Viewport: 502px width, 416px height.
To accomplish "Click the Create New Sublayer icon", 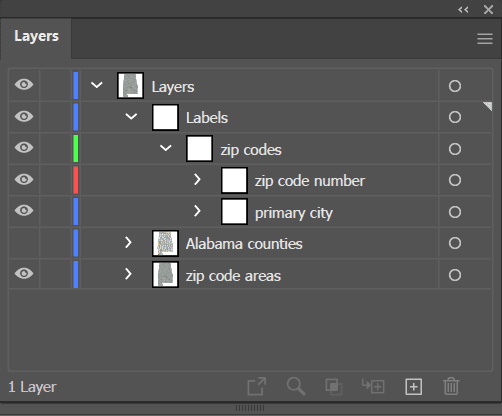I will pos(373,386).
